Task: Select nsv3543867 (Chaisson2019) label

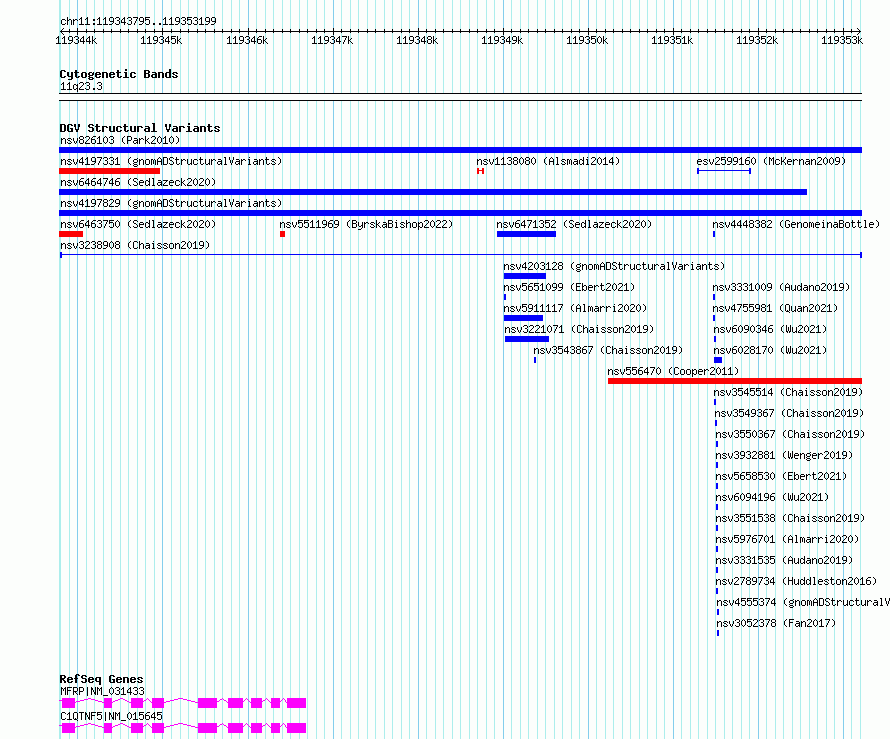Action: point(608,350)
